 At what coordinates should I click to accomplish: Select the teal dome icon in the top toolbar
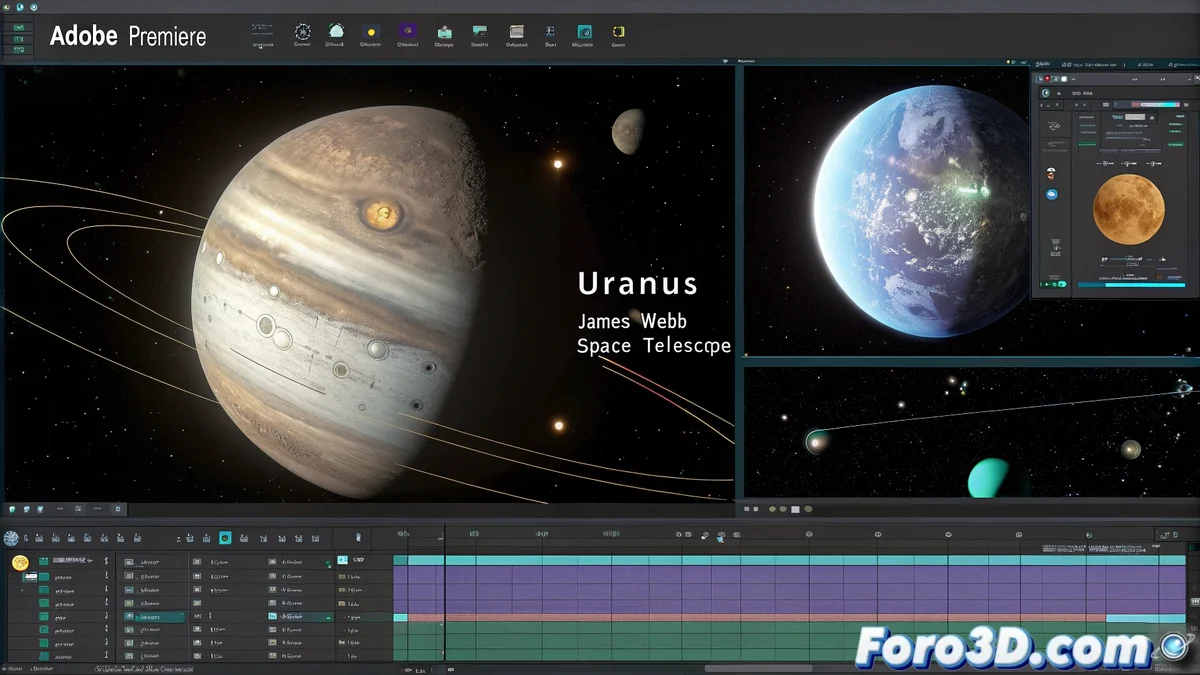click(x=336, y=32)
